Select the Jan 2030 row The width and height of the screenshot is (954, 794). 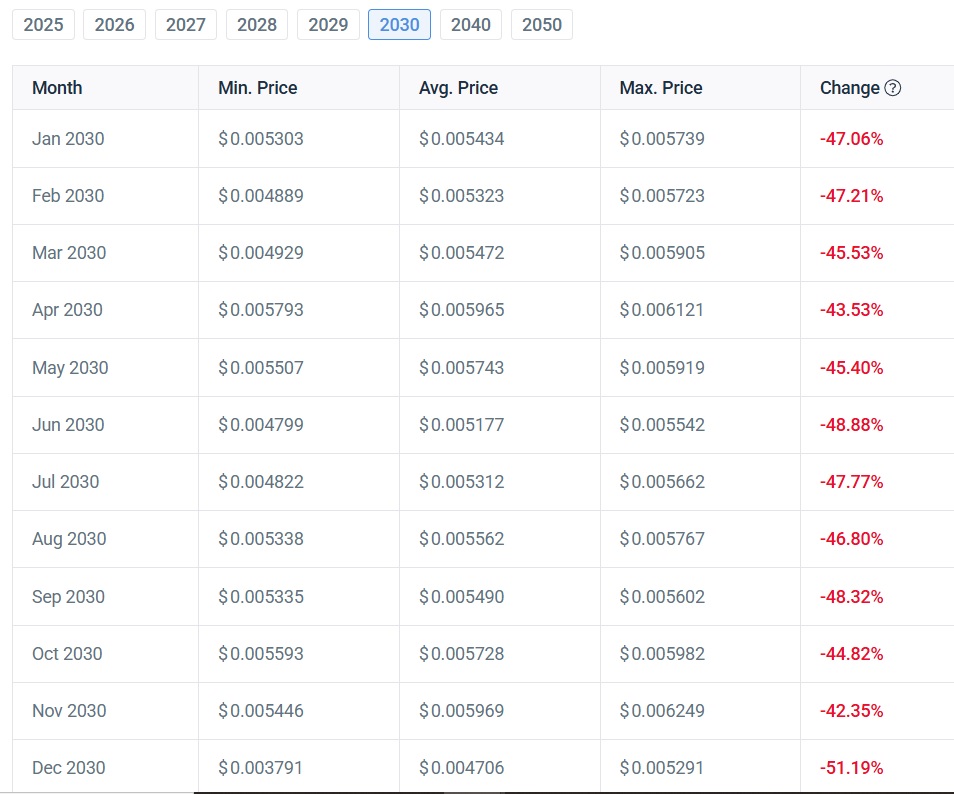coord(68,139)
